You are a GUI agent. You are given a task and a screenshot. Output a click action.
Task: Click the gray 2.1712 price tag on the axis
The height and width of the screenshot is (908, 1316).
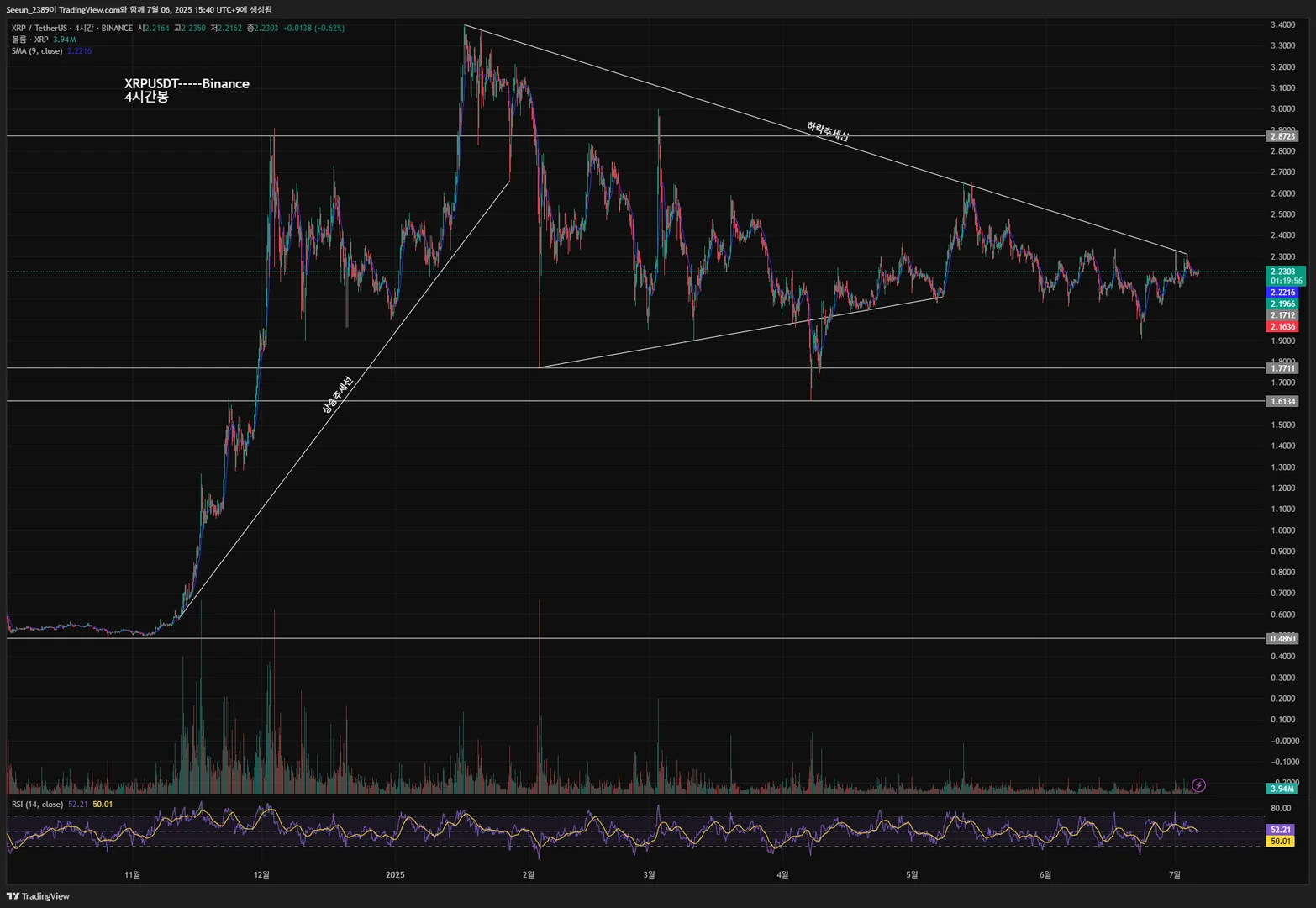click(1282, 315)
